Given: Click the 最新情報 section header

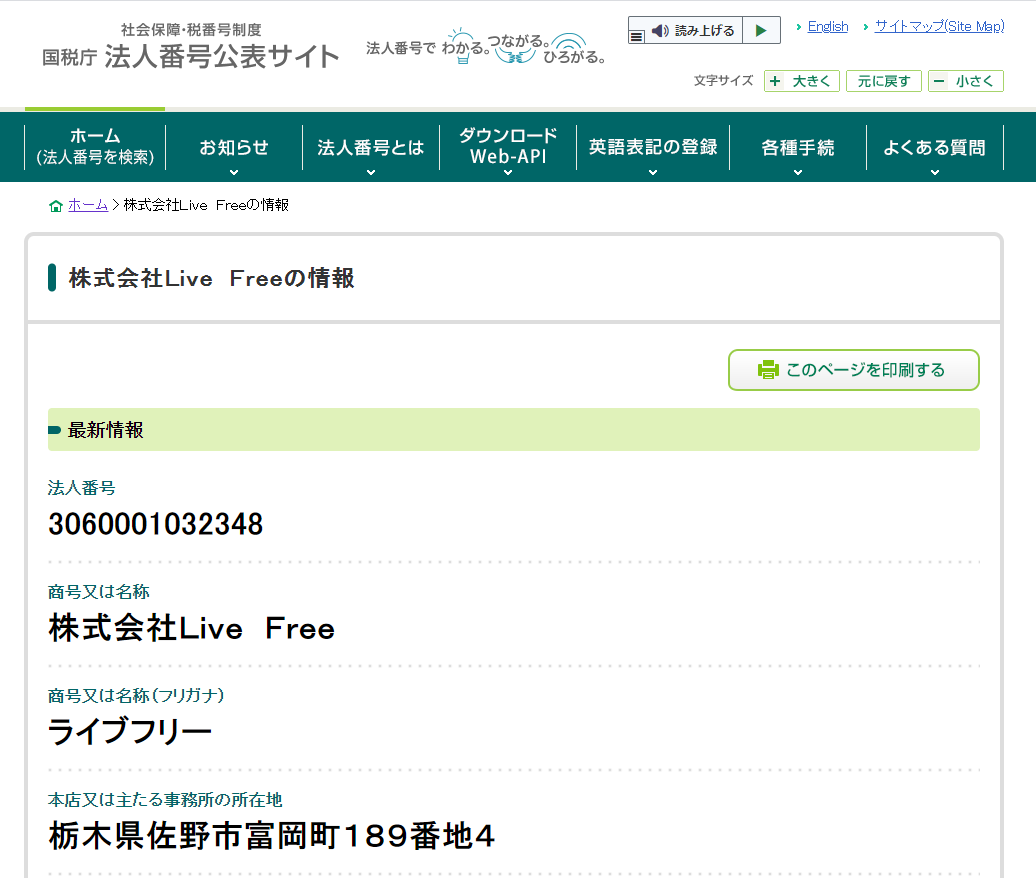Looking at the screenshot, I should pos(513,430).
